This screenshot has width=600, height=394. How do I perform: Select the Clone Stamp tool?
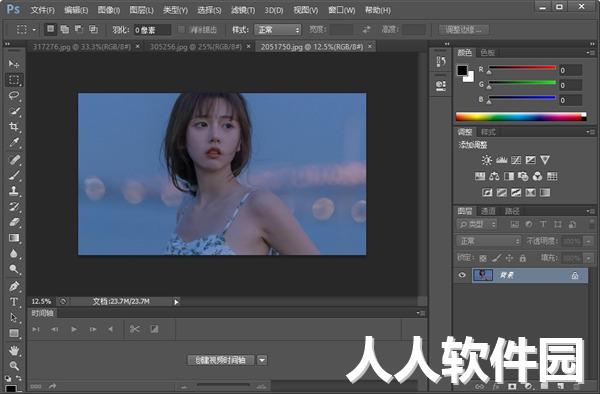click(14, 190)
